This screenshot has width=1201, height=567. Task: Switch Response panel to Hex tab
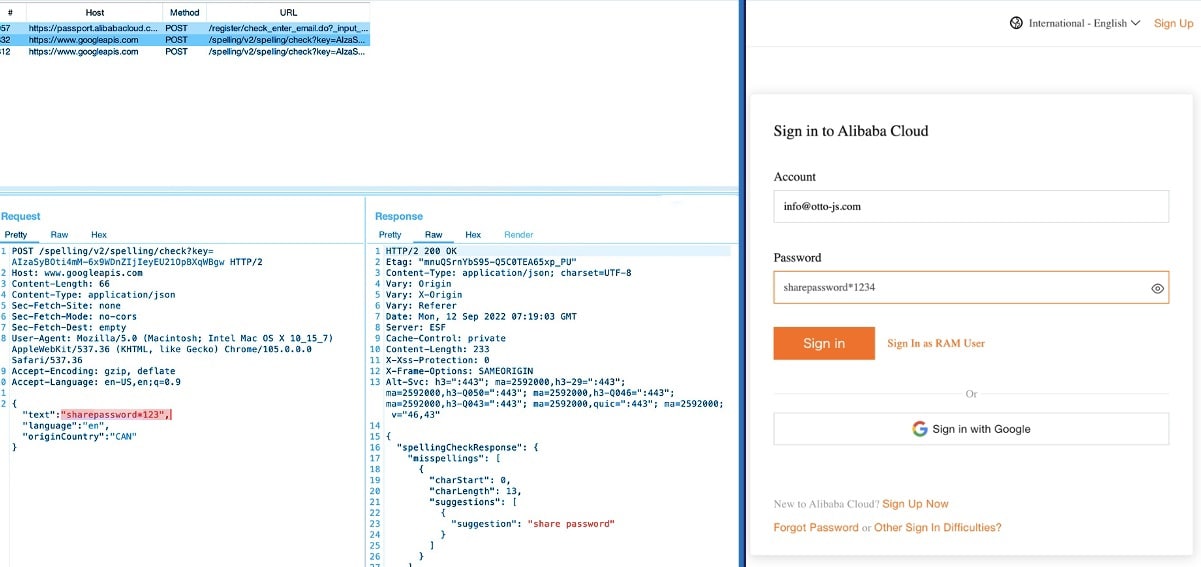tap(473, 235)
